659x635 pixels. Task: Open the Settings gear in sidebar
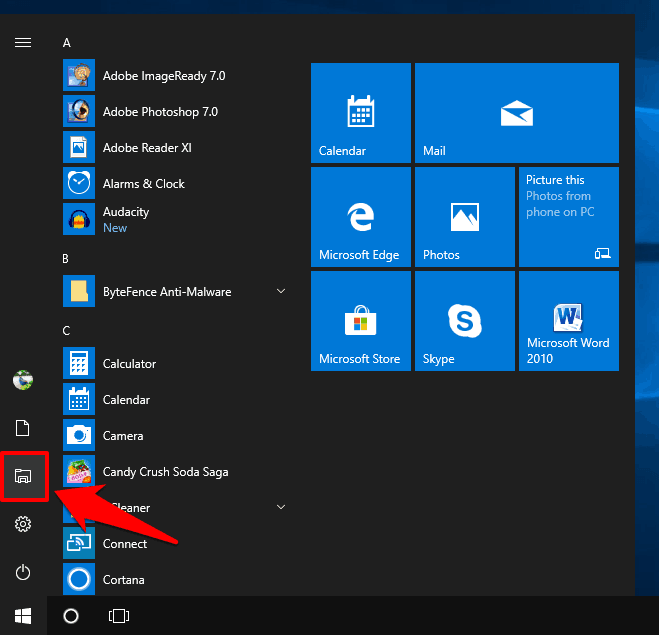(x=23, y=524)
